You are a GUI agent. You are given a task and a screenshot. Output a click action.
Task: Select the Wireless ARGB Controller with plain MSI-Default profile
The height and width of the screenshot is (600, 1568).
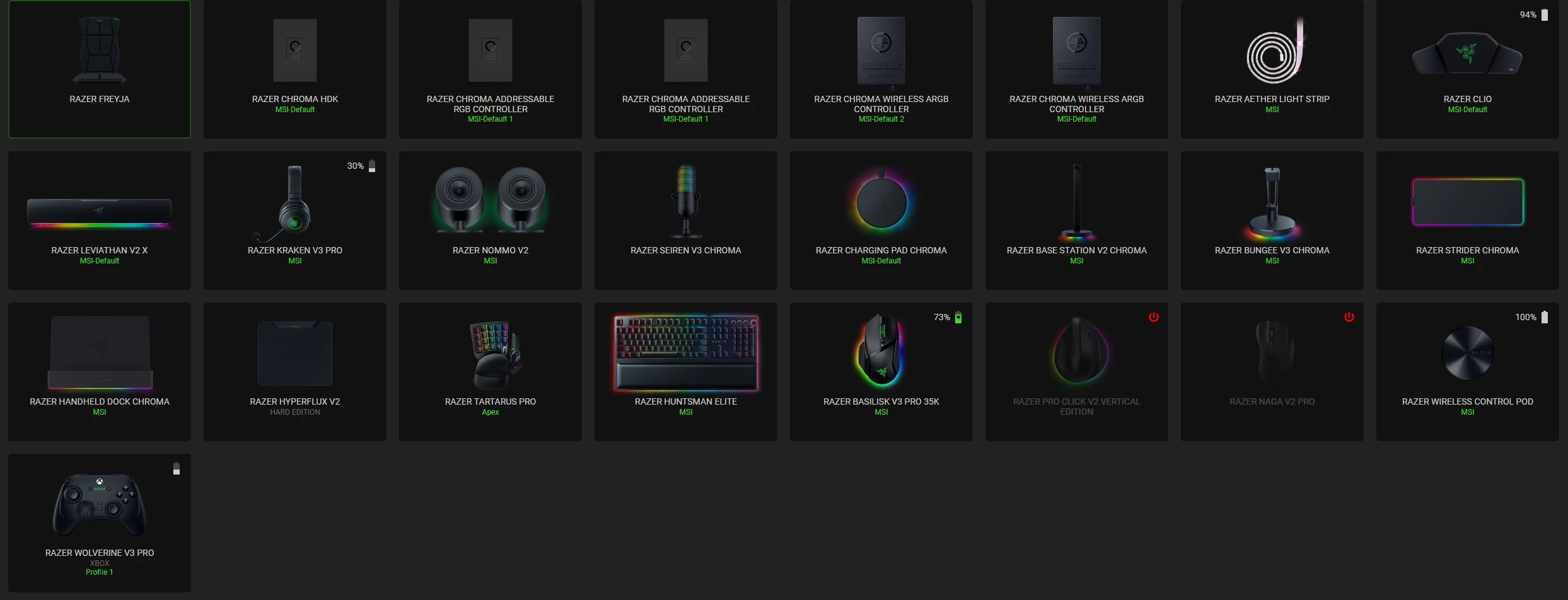pyautogui.click(x=1077, y=69)
